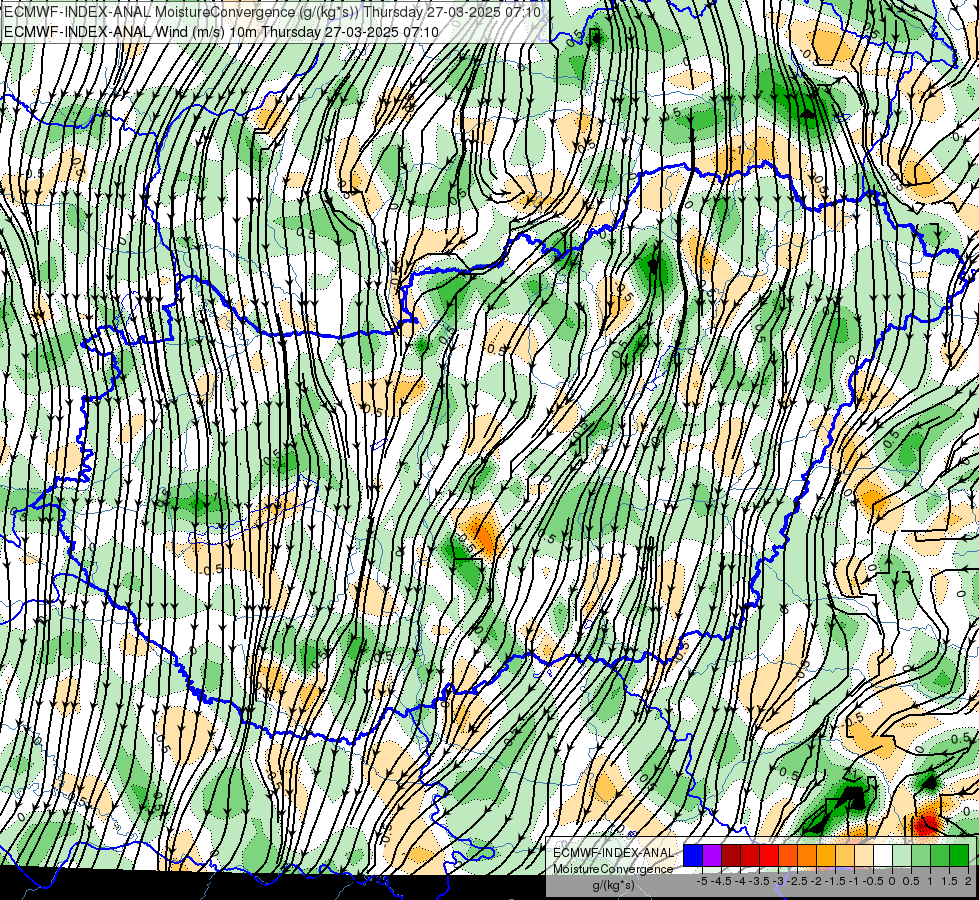Click the MoistureConvergence title line at top
The height and width of the screenshot is (900, 979).
272,12
